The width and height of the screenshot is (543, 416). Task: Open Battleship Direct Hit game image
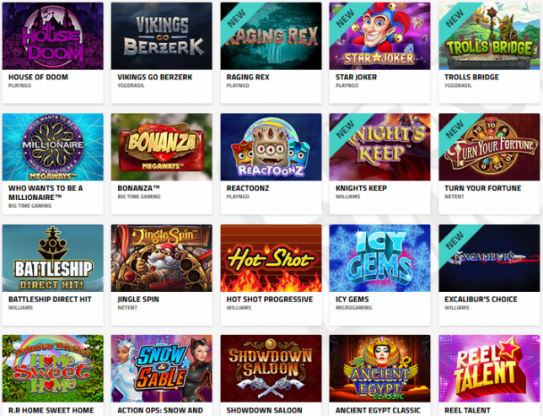[53, 258]
